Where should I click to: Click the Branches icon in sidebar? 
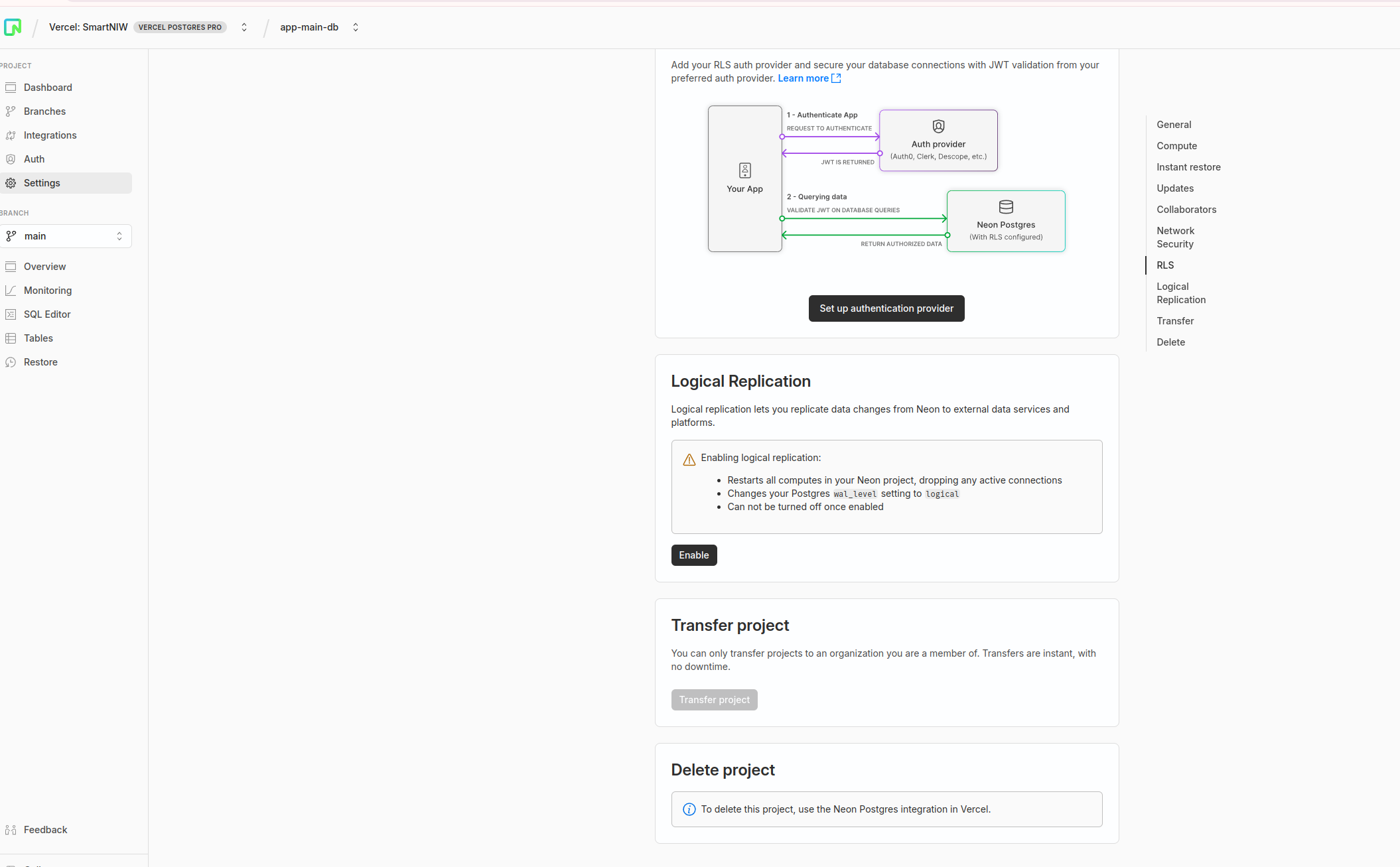[11, 111]
